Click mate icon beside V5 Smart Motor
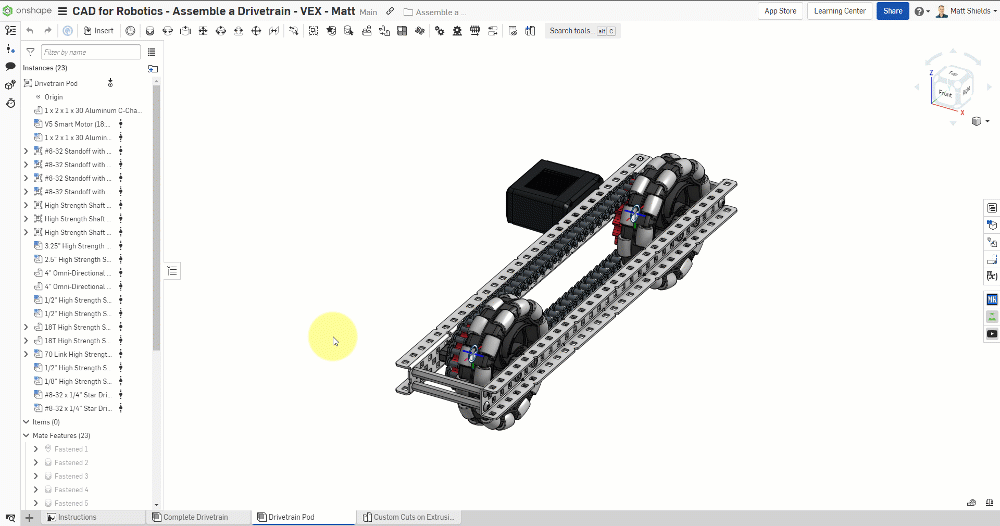The height and width of the screenshot is (526, 1000). pos(121,124)
